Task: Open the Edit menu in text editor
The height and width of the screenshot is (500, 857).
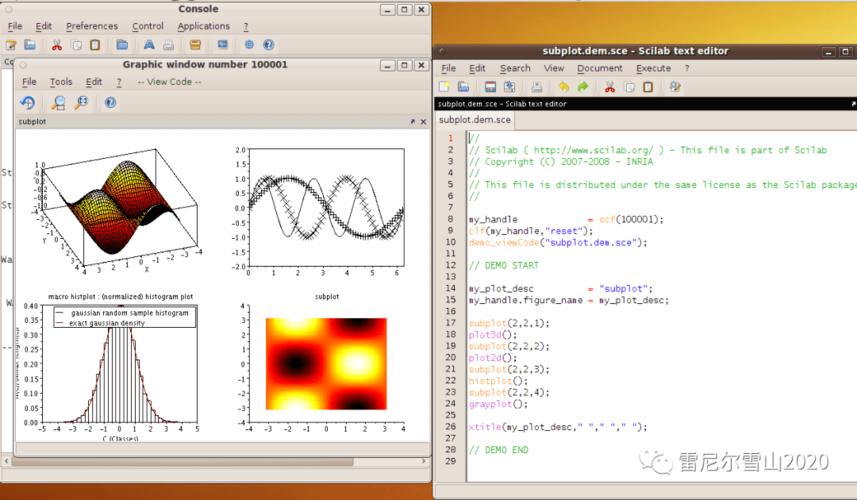Action: tap(477, 68)
